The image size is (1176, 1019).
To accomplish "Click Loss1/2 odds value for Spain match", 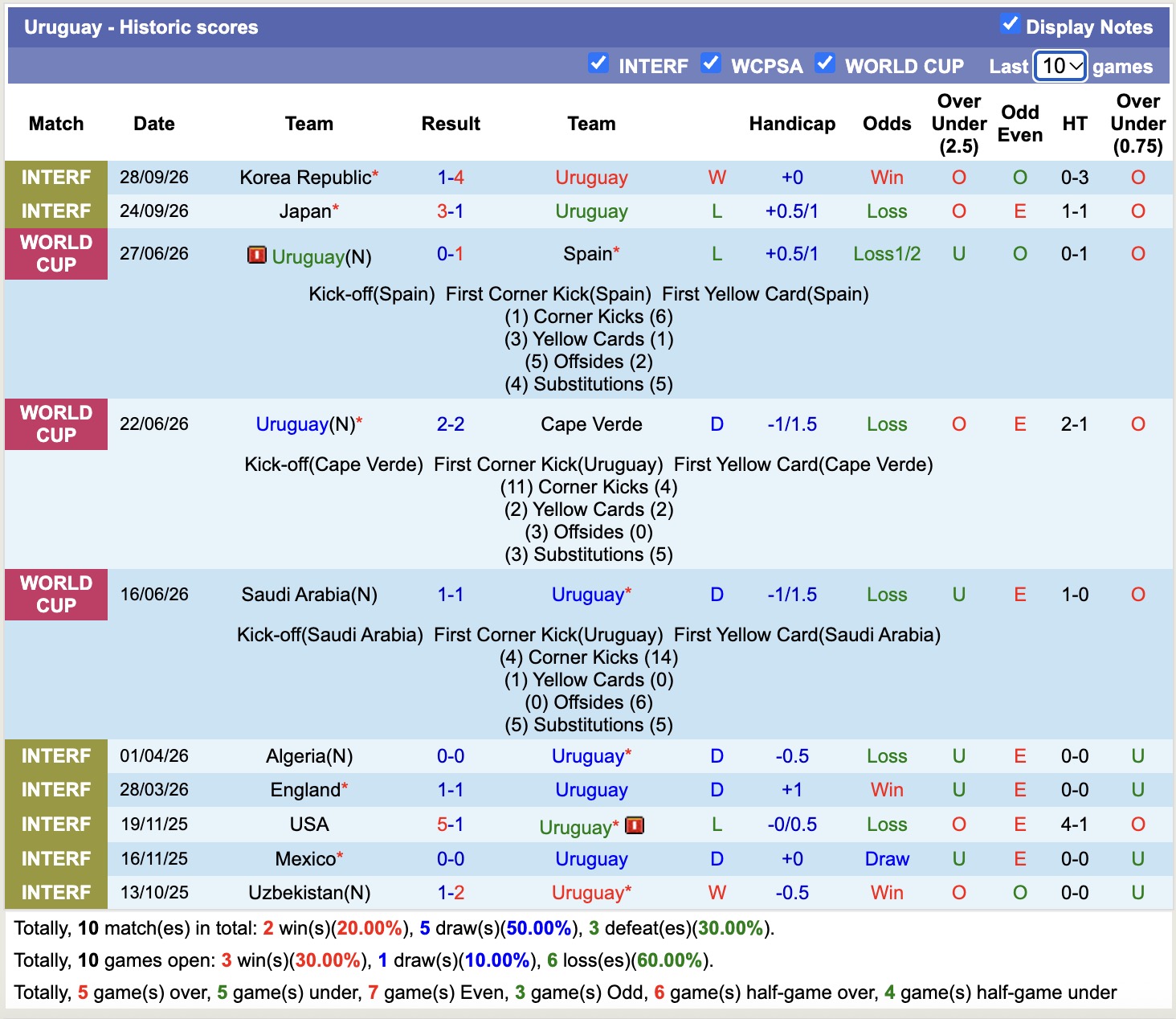I will [x=887, y=254].
